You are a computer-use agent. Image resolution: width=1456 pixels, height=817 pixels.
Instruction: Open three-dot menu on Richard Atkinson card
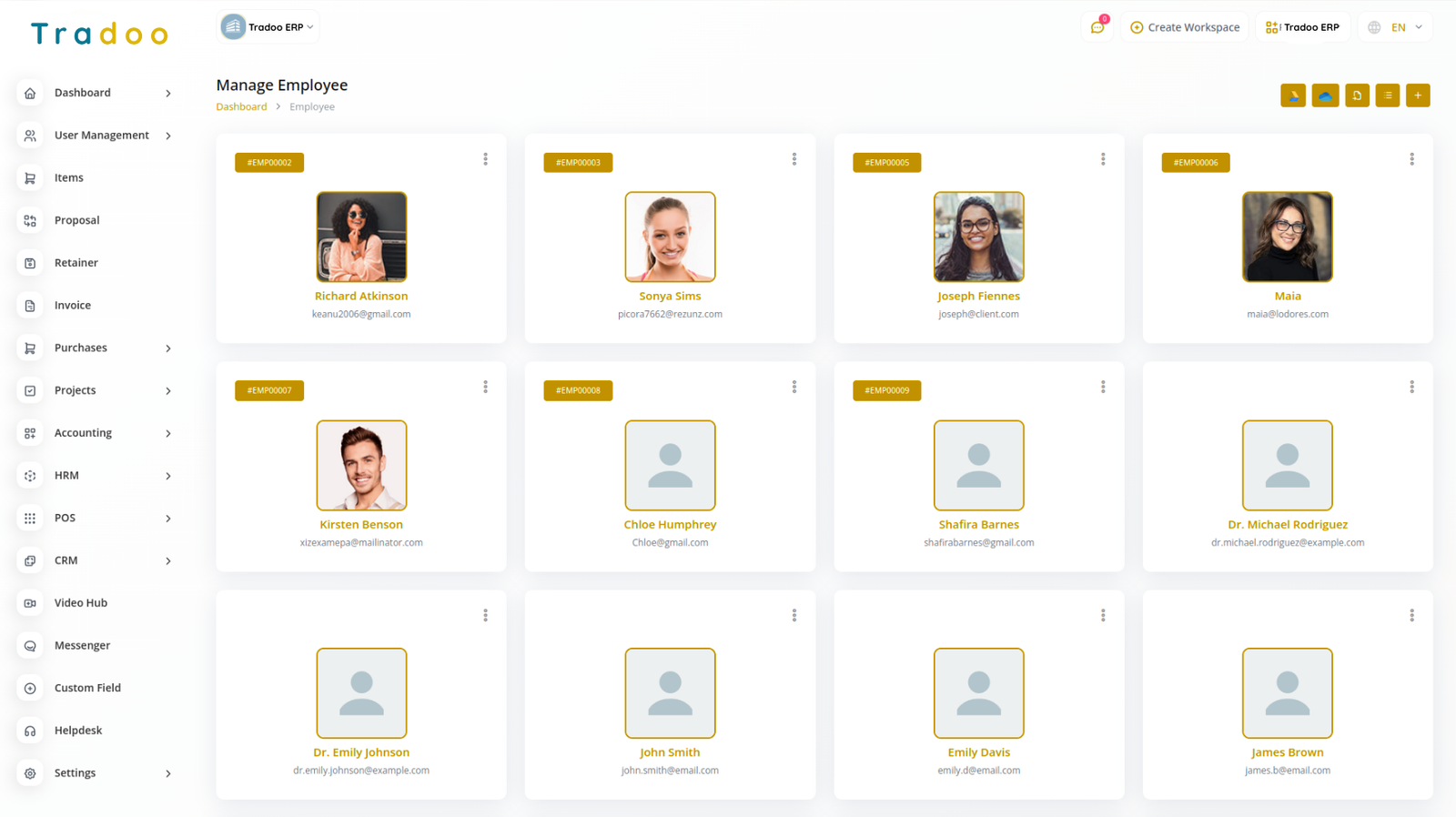(486, 159)
